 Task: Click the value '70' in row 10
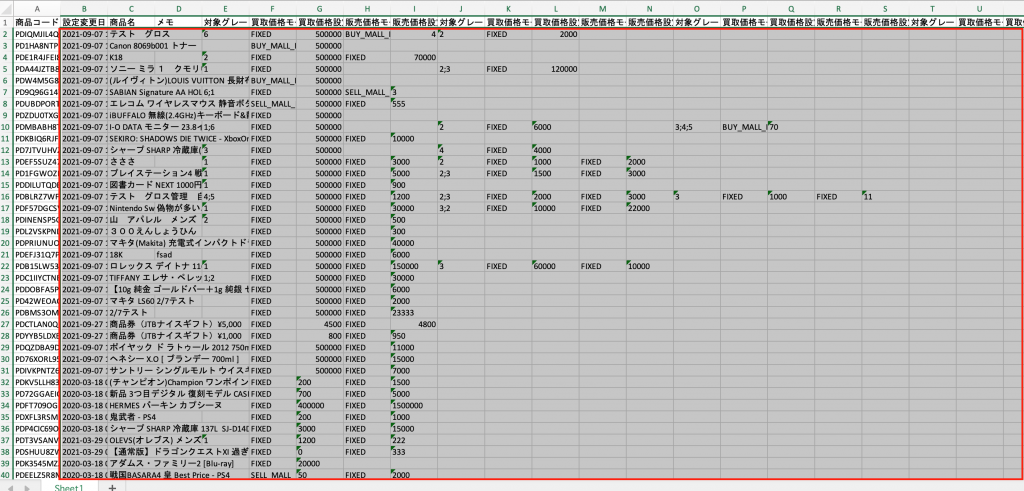point(791,127)
